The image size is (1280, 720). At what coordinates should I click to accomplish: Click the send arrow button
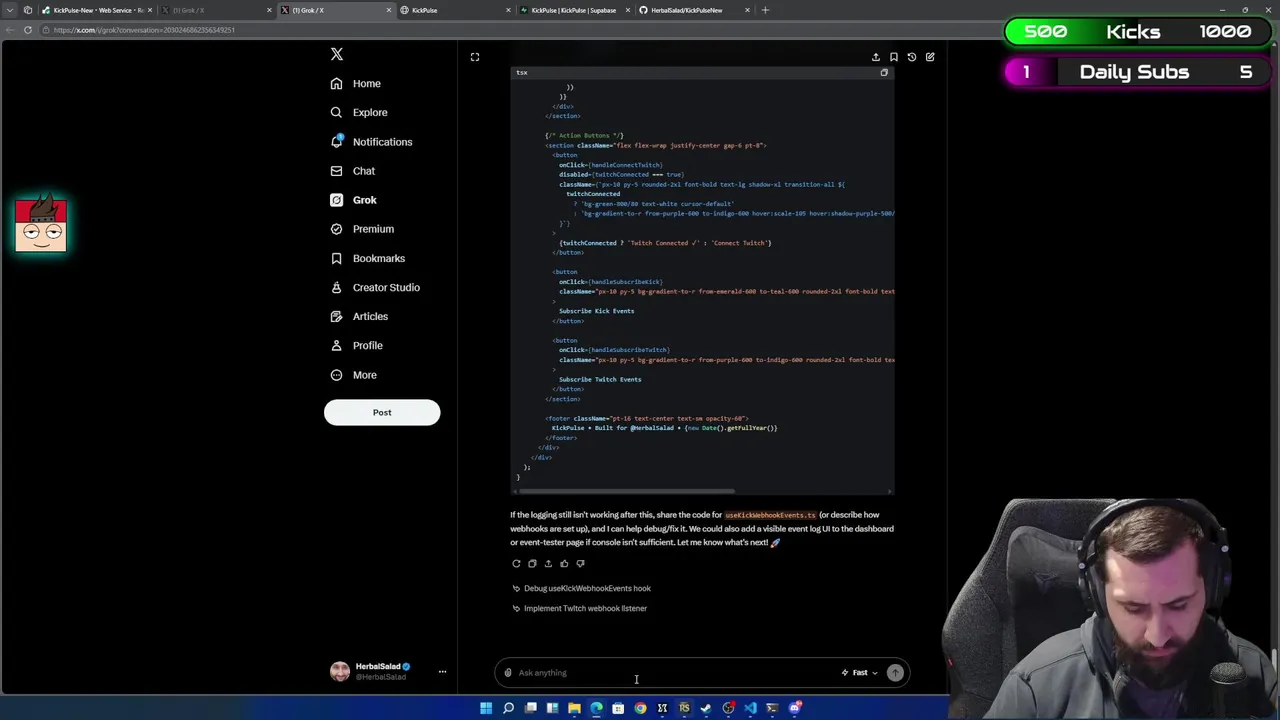tap(895, 673)
